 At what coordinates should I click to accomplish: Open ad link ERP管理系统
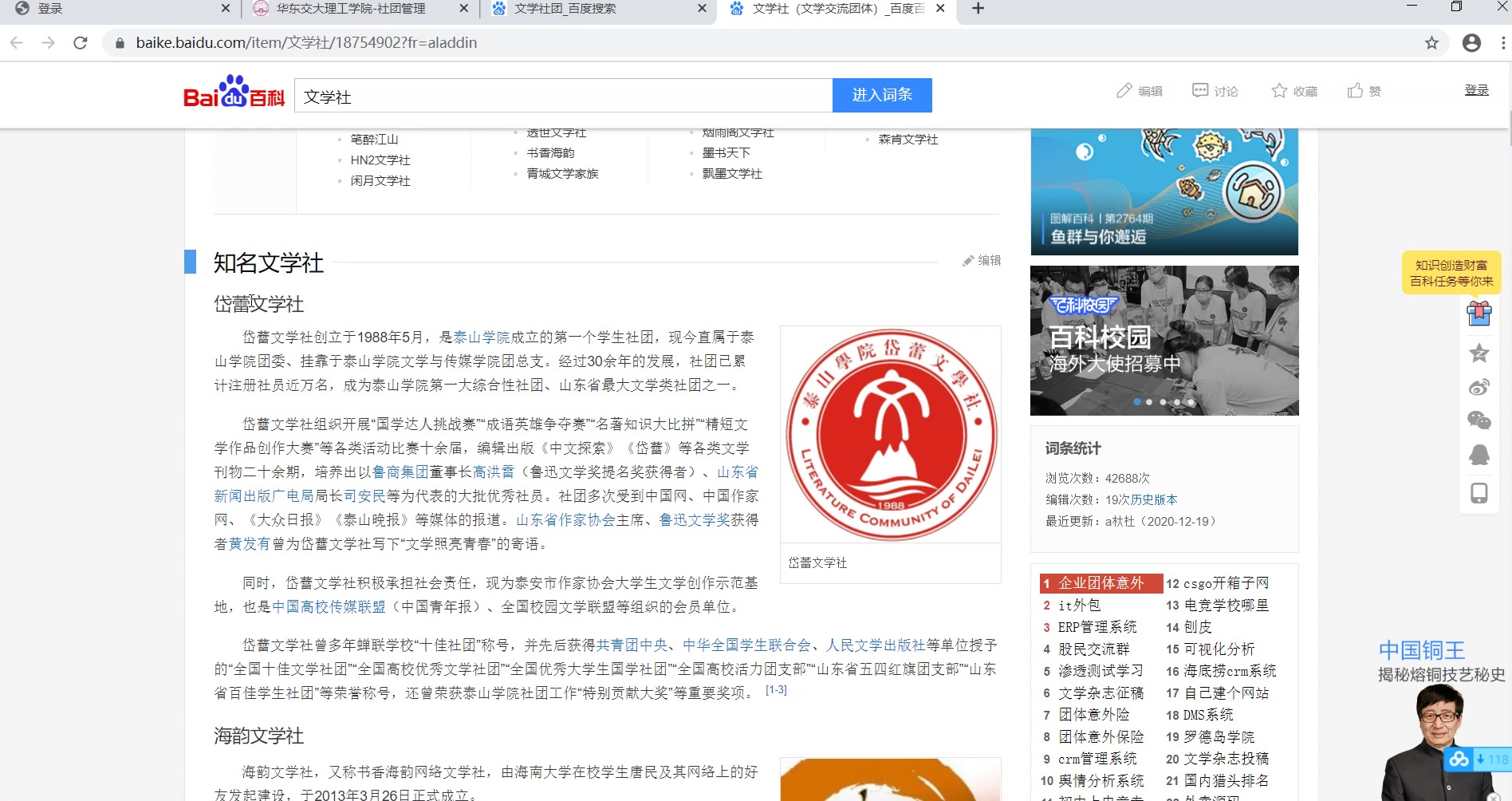point(1097,627)
